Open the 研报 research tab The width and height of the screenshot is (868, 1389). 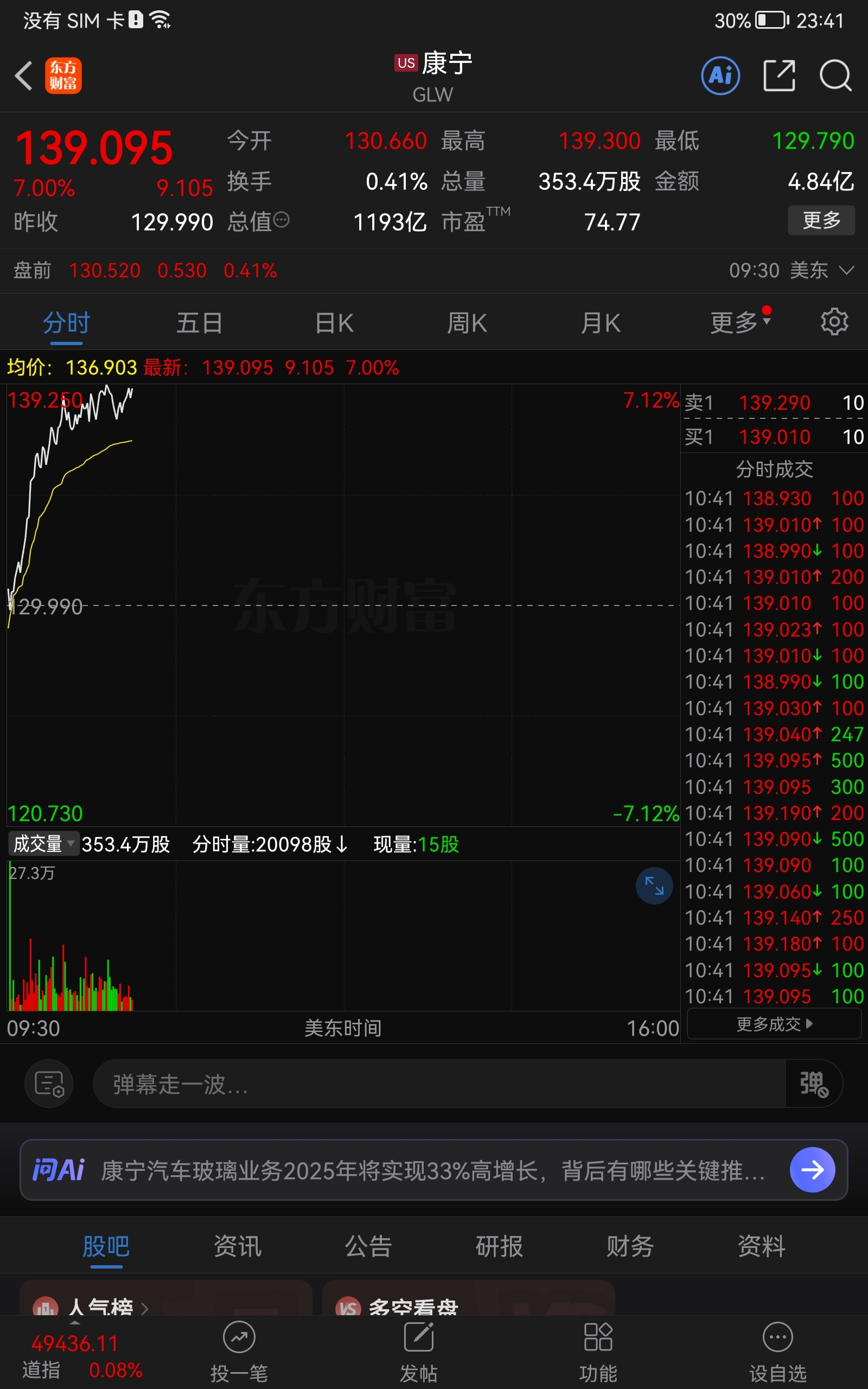pyautogui.click(x=500, y=1246)
